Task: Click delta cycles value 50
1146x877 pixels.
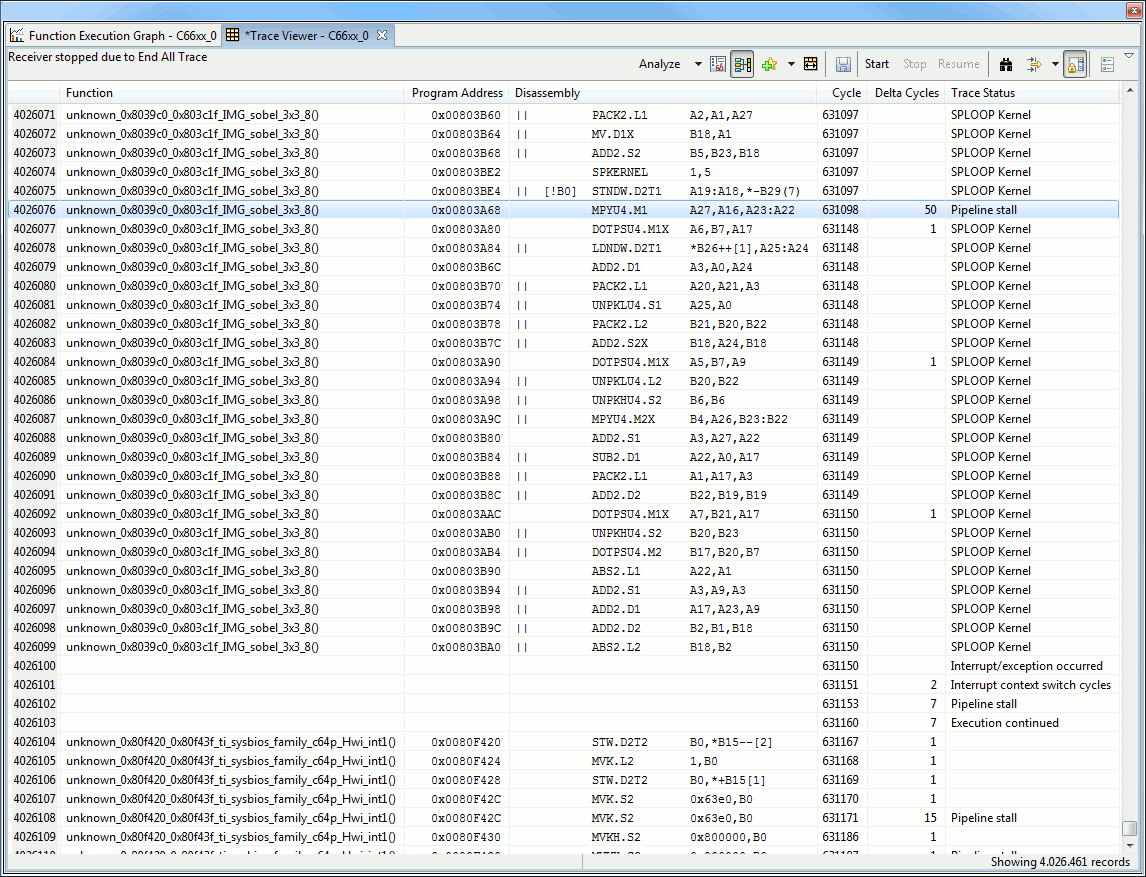Action: point(930,210)
